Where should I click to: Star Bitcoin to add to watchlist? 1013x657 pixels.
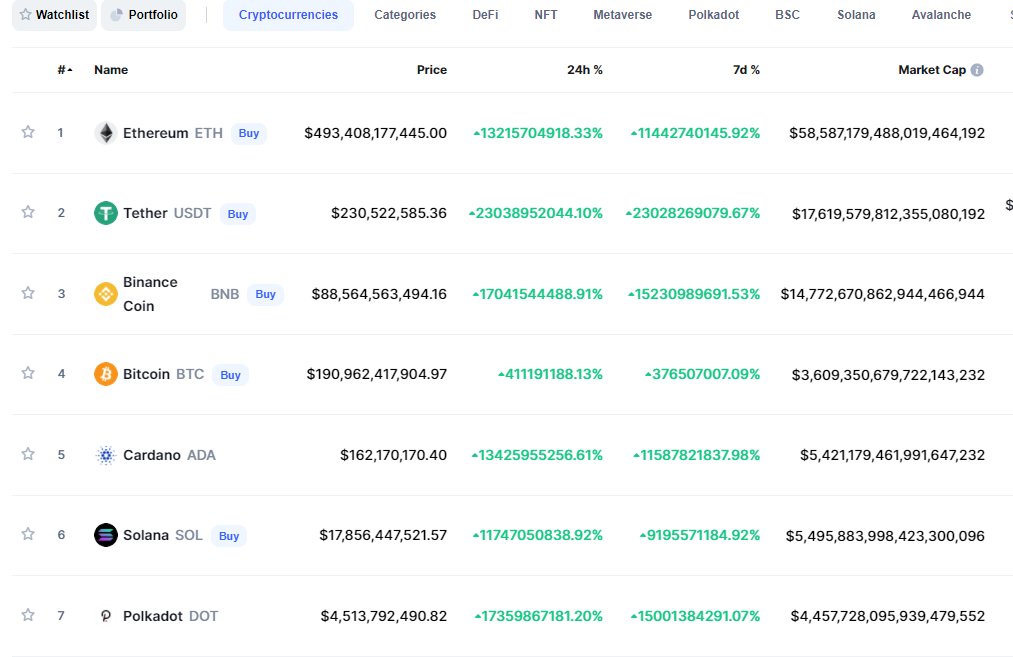pos(28,373)
